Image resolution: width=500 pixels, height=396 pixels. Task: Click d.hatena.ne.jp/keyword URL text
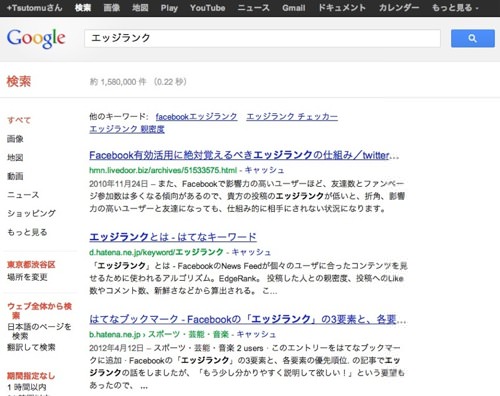point(156,252)
